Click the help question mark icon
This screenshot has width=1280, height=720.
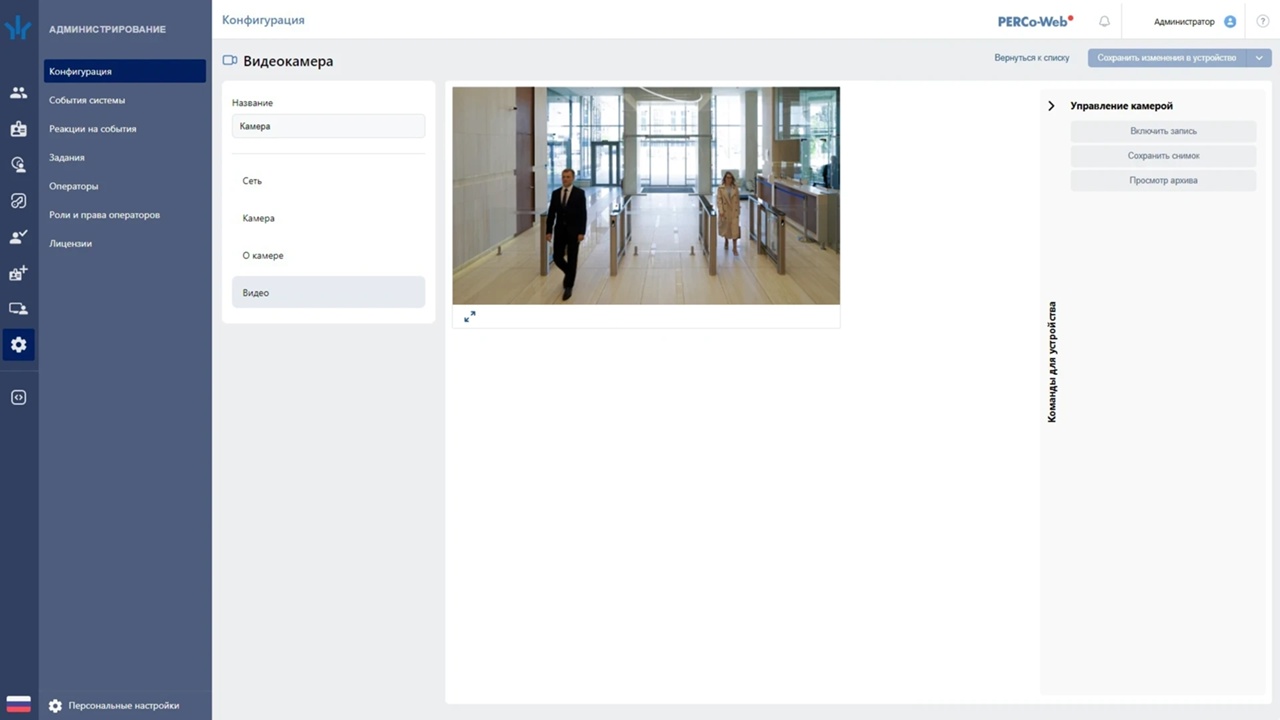point(1262,21)
